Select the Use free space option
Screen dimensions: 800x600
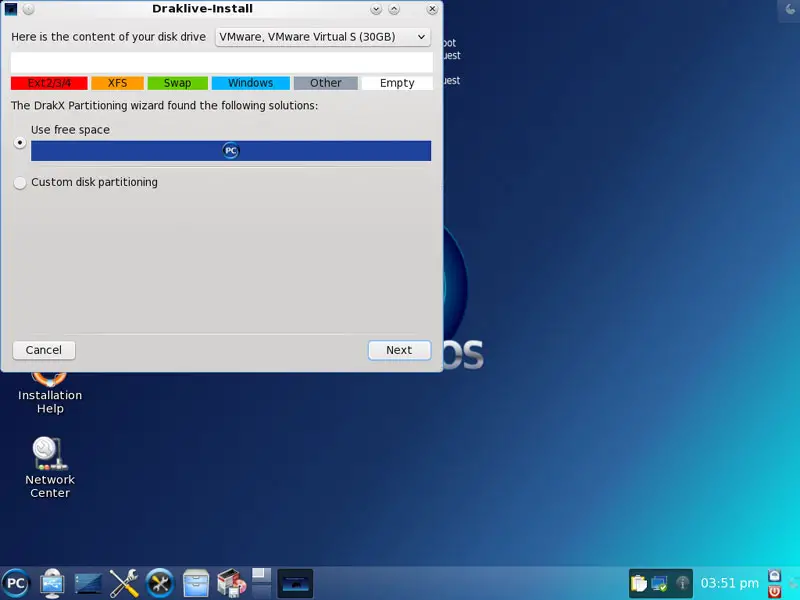click(20, 143)
